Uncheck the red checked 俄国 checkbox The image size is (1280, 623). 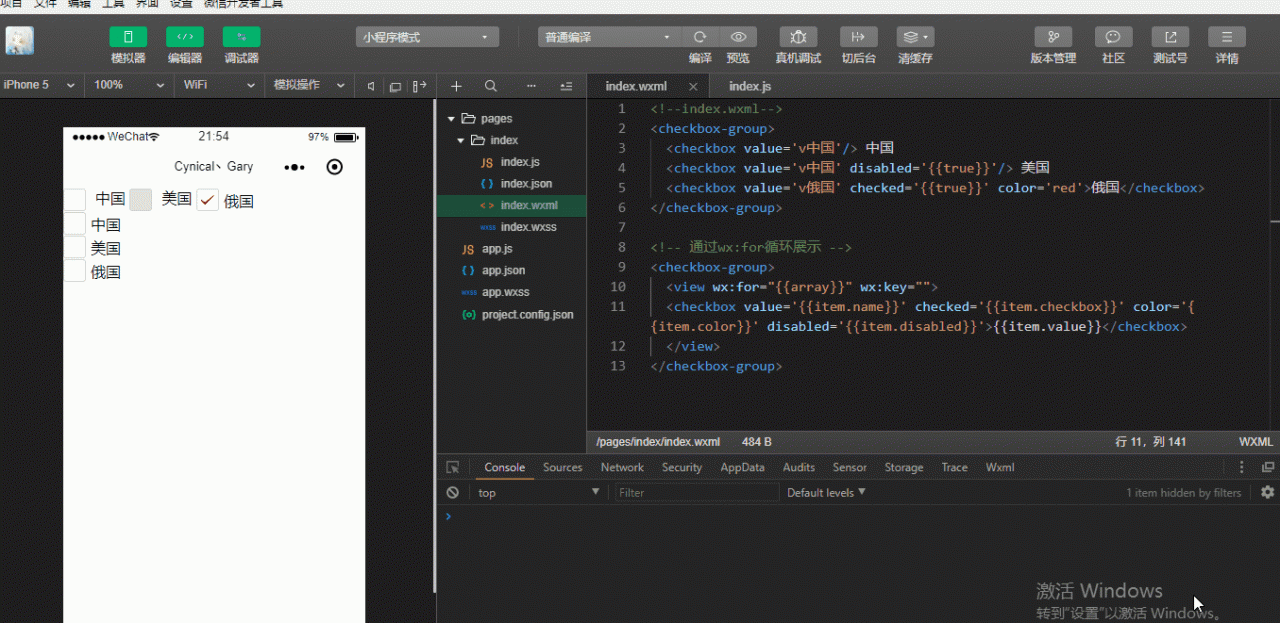click(207, 200)
